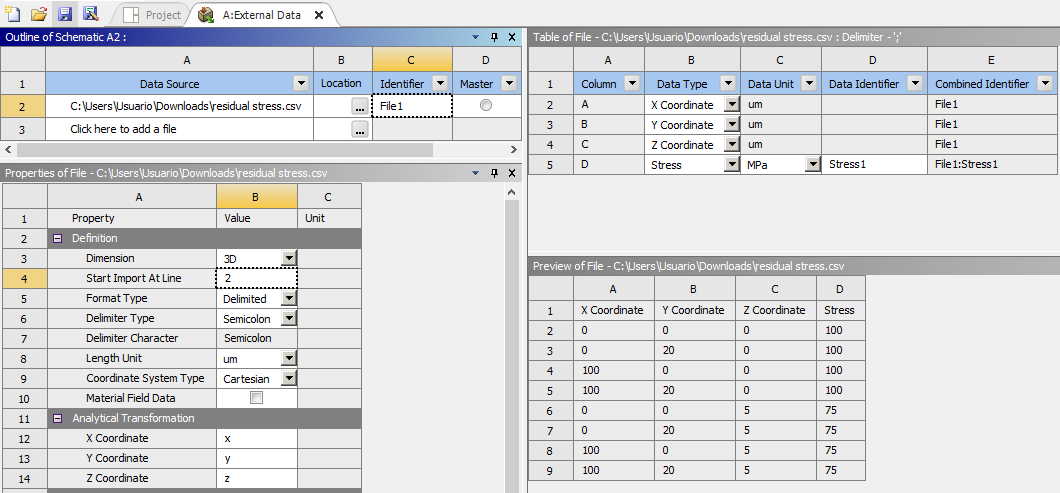Collapse the Analytical Transformation group
1060x493 pixels.
pyautogui.click(x=58, y=418)
